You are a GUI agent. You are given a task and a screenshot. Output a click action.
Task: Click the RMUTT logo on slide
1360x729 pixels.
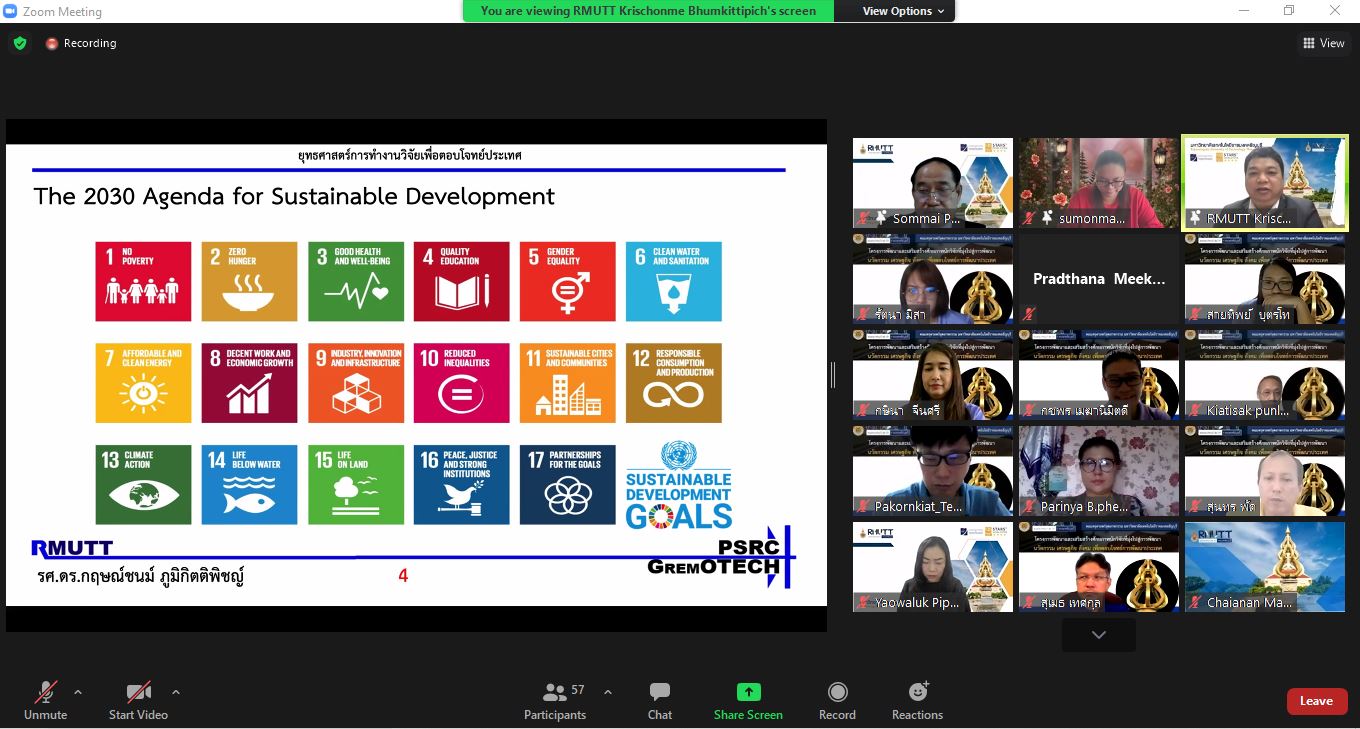72,548
